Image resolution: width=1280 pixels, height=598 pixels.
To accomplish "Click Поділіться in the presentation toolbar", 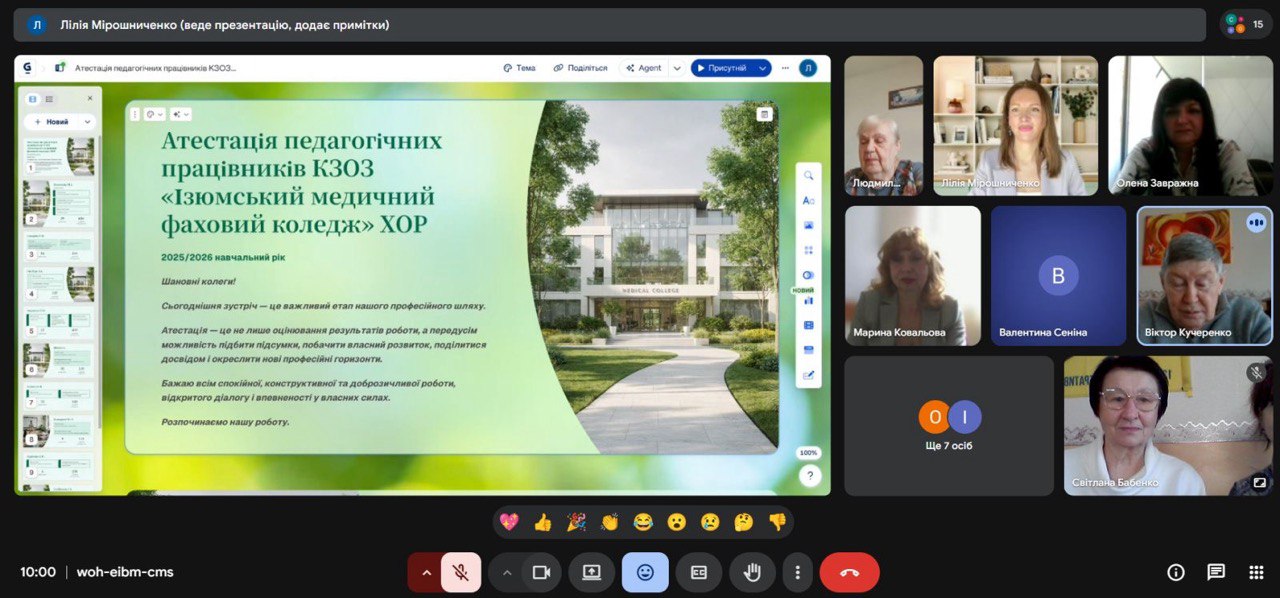I will (x=580, y=68).
